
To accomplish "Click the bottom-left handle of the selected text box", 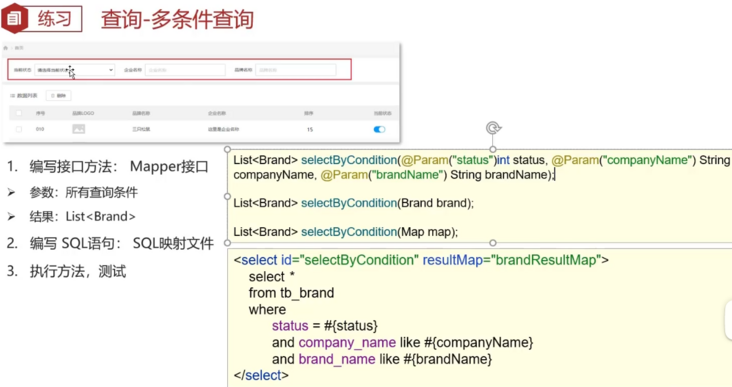I will (227, 243).
